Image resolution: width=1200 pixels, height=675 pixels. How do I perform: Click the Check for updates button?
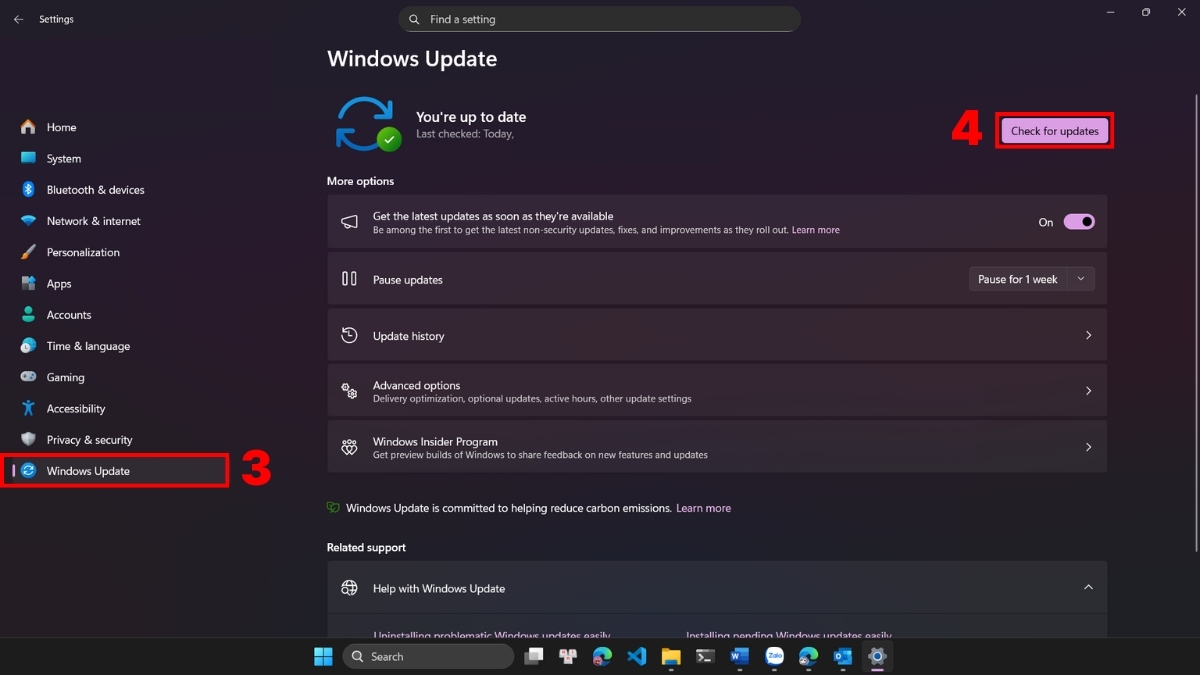1054,131
